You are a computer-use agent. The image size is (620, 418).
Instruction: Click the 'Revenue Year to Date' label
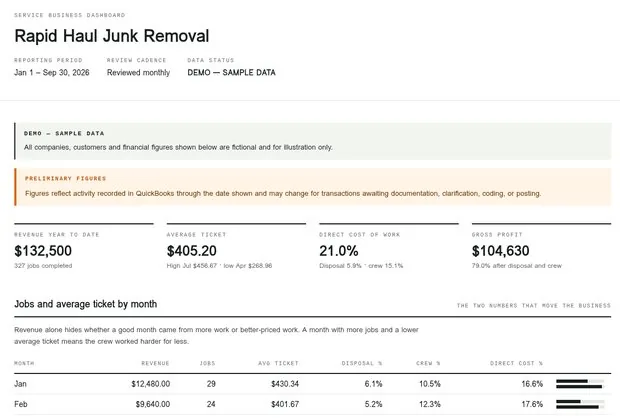tap(57, 235)
